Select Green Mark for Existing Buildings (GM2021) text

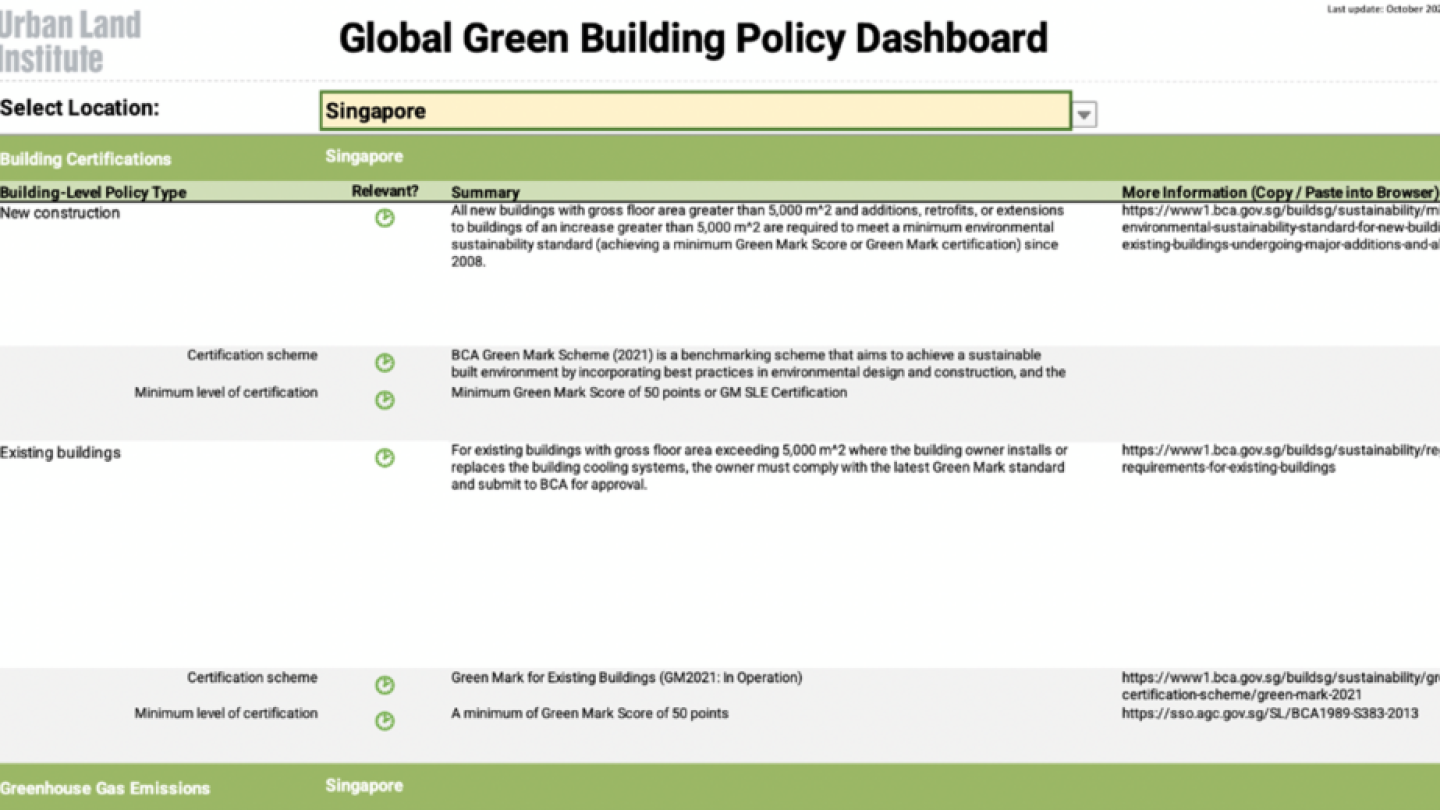[x=626, y=678]
